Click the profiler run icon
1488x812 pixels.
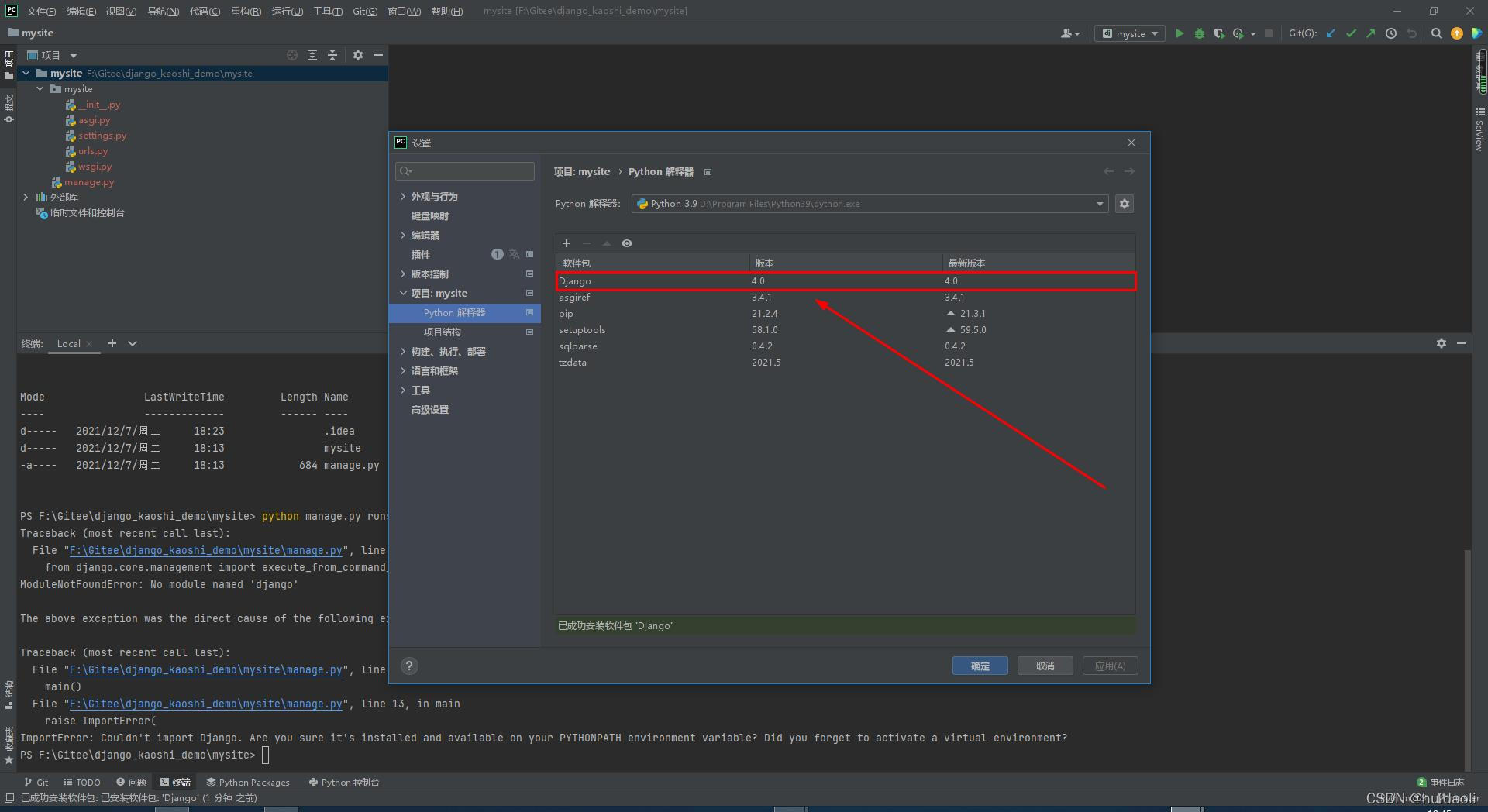(x=1238, y=33)
